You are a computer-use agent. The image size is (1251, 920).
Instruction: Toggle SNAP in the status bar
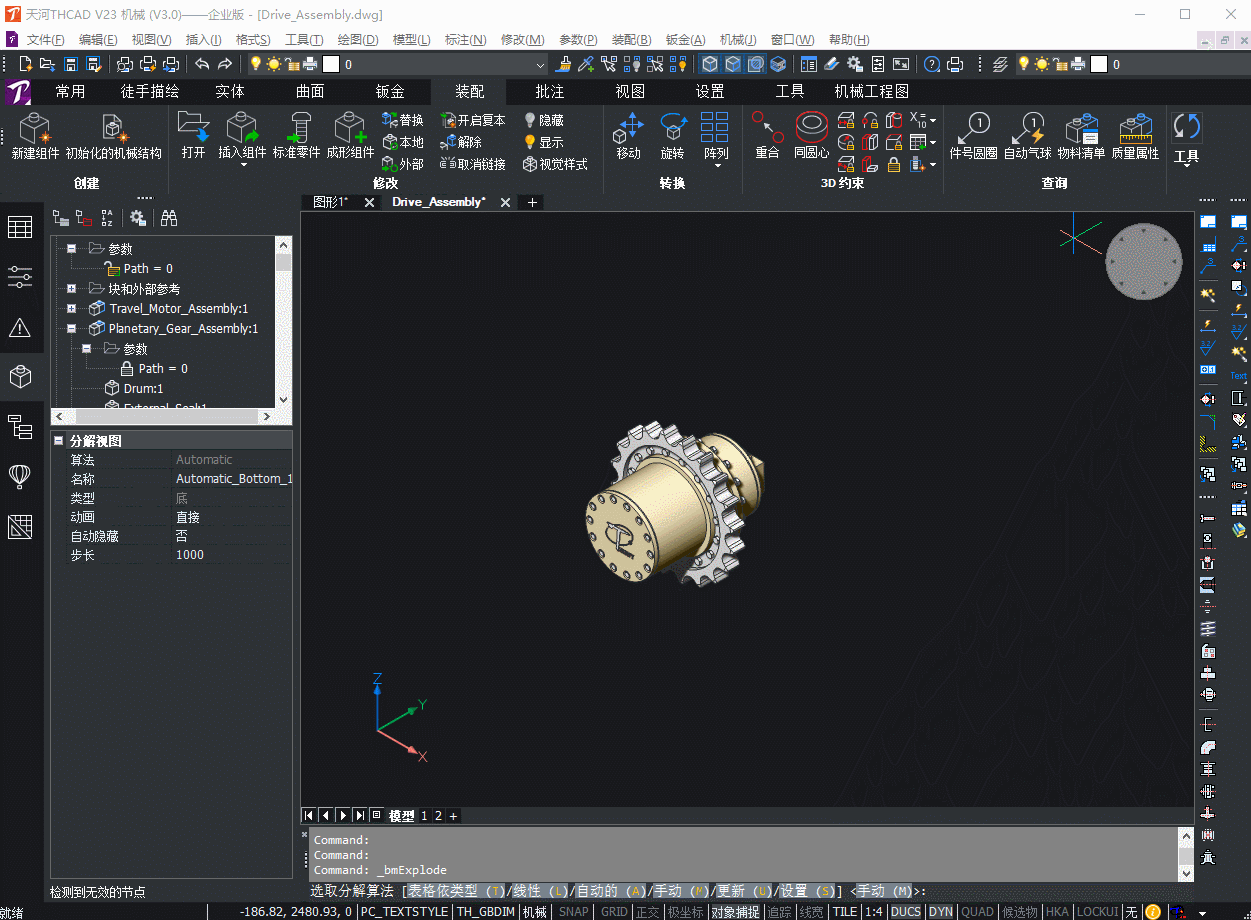(574, 912)
